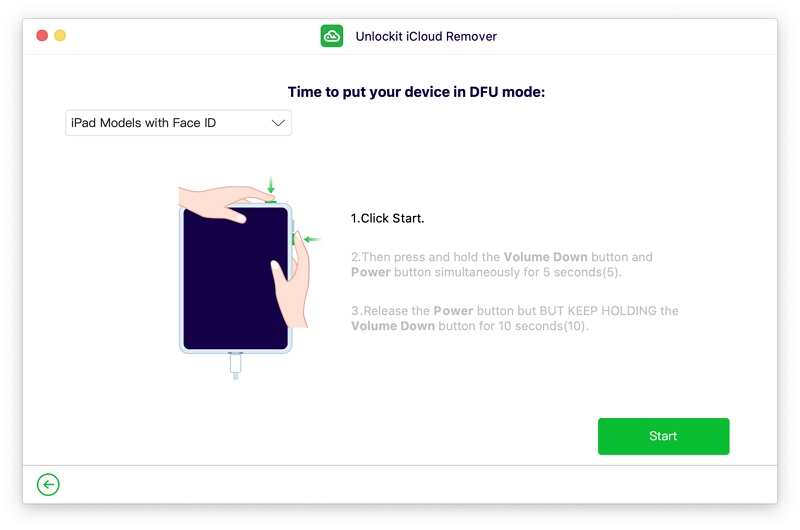Image resolution: width=800 pixels, height=530 pixels.
Task: Select the step 3 Release Power instruction text
Action: tap(514, 318)
